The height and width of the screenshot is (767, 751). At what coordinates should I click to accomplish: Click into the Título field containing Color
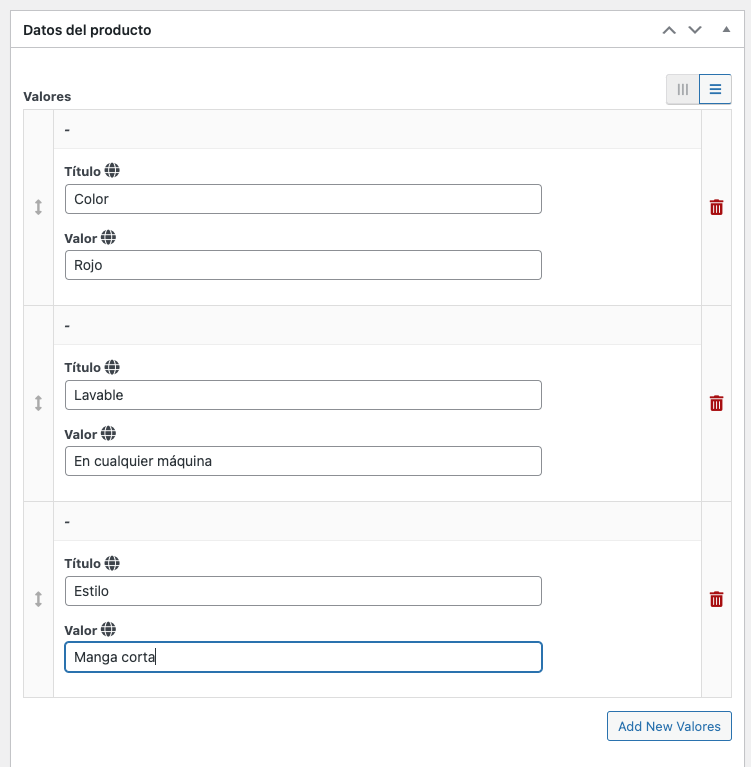point(303,199)
